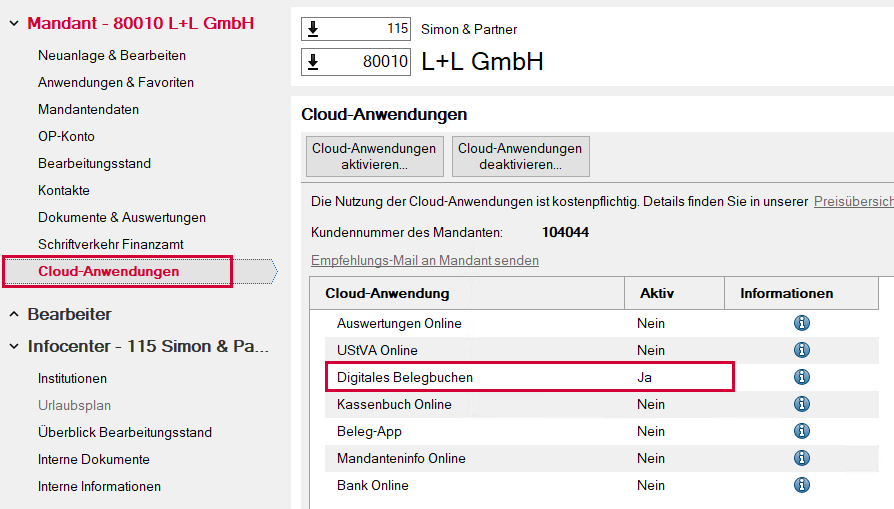Open Mandantendaten in the sidebar

[x=88, y=109]
